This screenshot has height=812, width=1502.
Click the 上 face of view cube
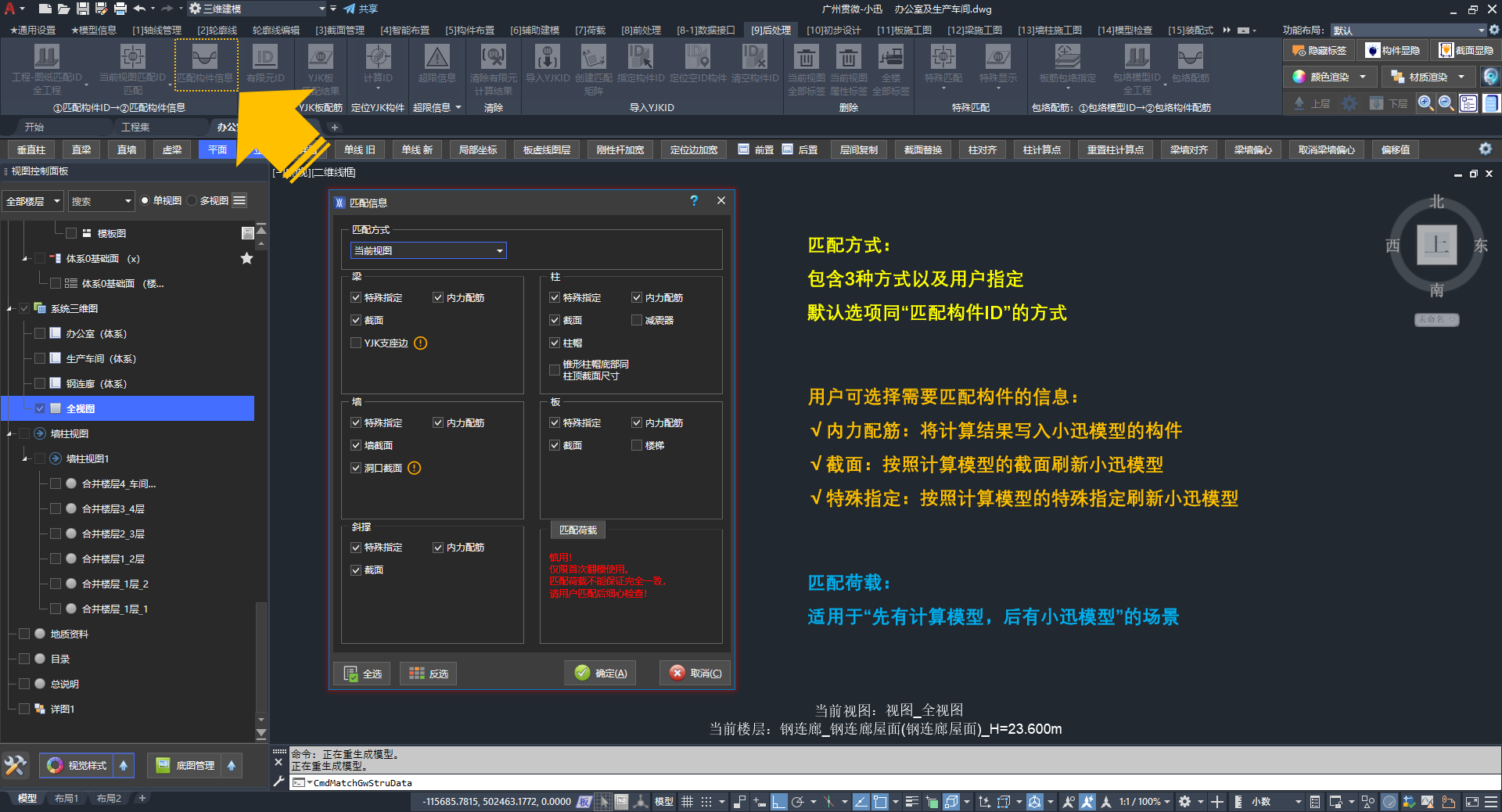coord(1436,245)
